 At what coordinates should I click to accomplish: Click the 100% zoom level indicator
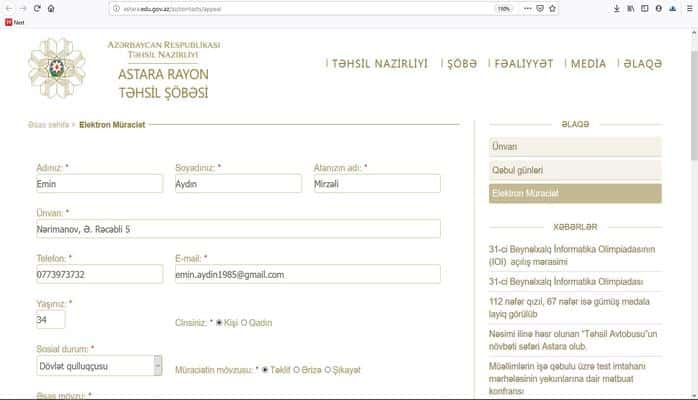(504, 8)
